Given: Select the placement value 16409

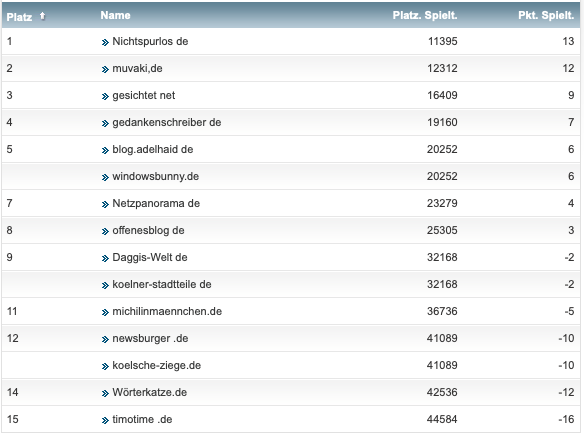Looking at the screenshot, I should pos(442,95).
